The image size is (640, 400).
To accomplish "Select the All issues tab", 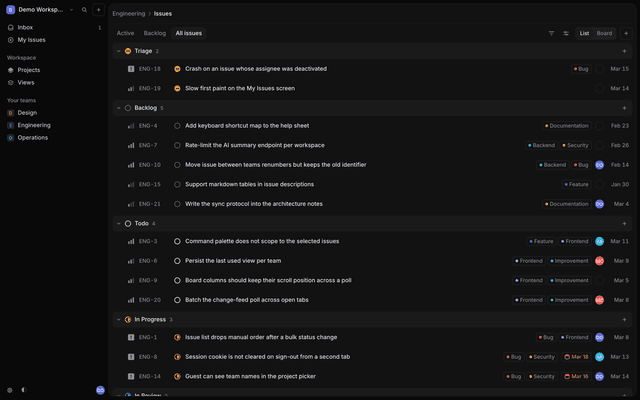I will point(189,33).
